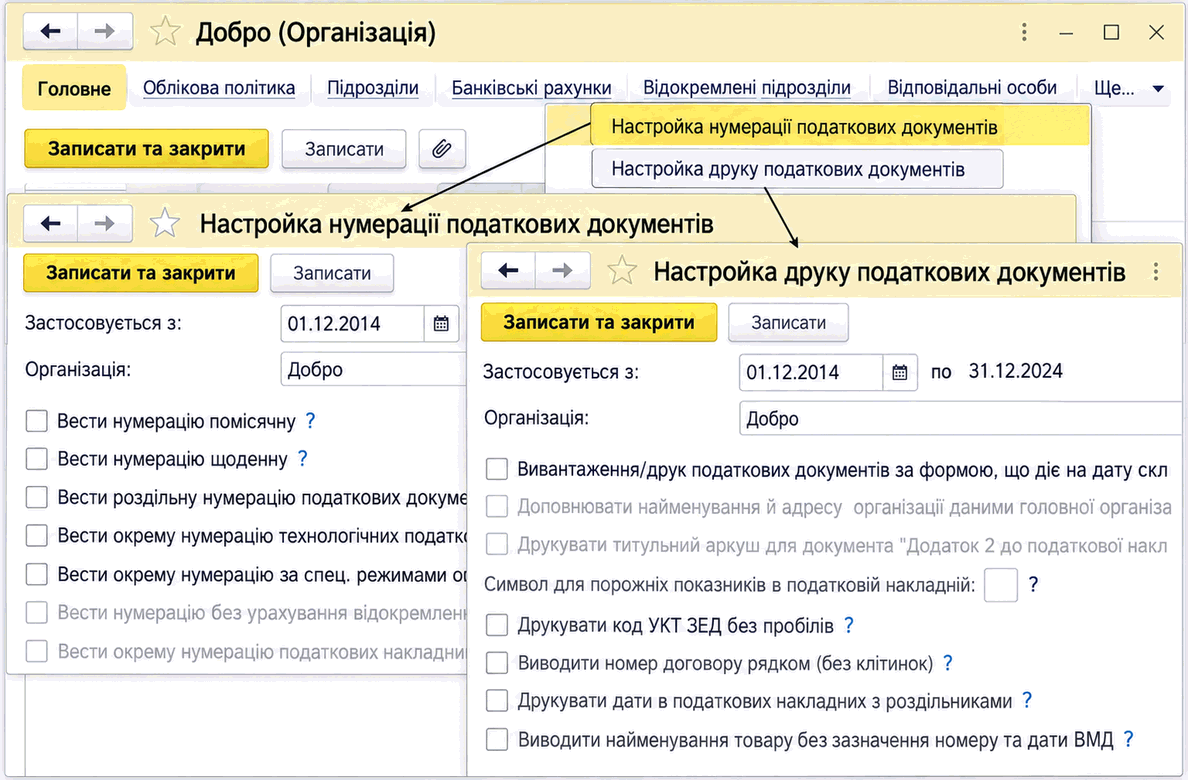This screenshot has width=1188, height=780.
Task: Click Записати in Добро window
Action: pos(344,149)
